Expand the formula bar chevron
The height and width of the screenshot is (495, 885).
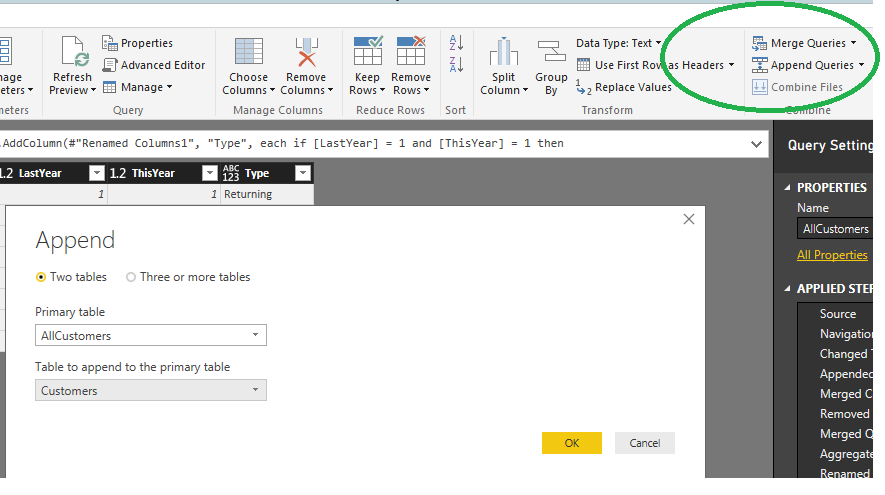[x=756, y=144]
